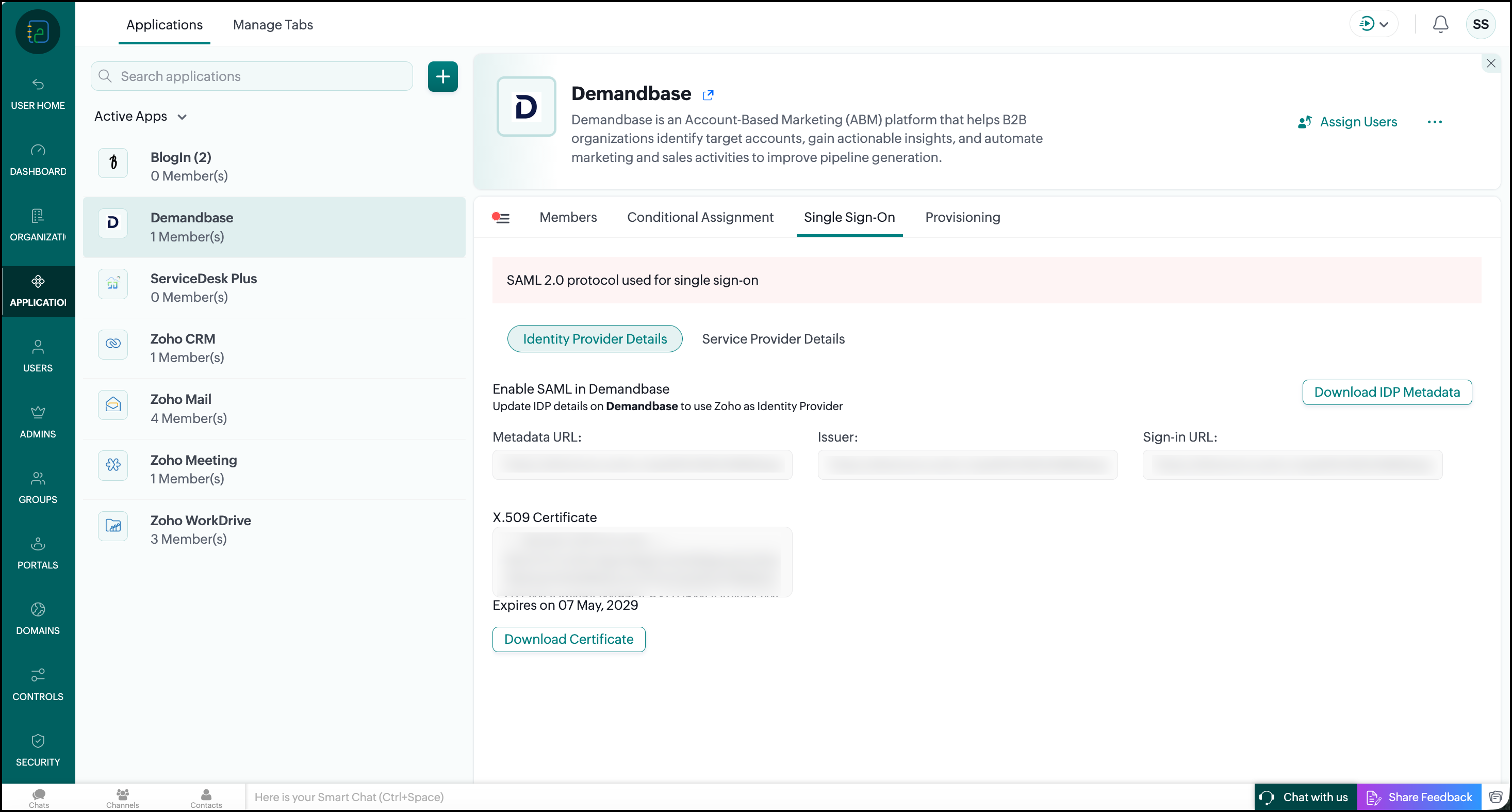Click the Metadata URL field
The width and height of the screenshot is (1512, 812).
(x=642, y=465)
